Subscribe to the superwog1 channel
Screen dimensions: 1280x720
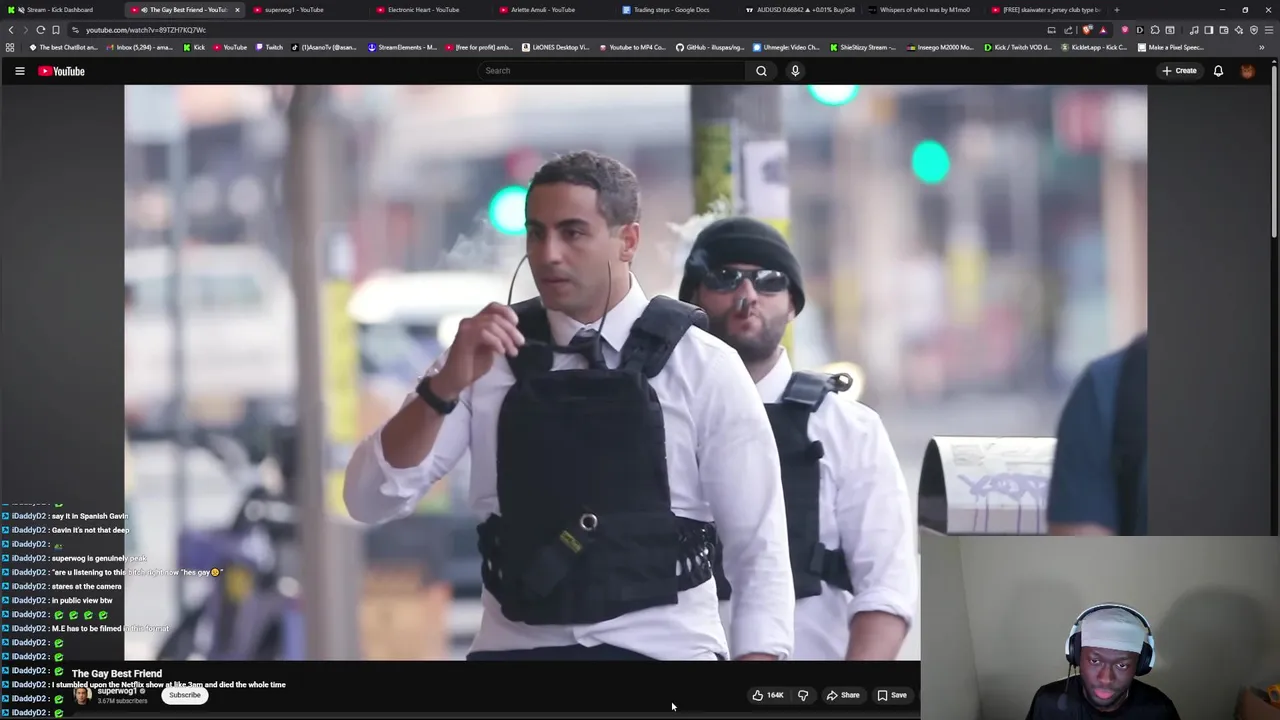(184, 695)
